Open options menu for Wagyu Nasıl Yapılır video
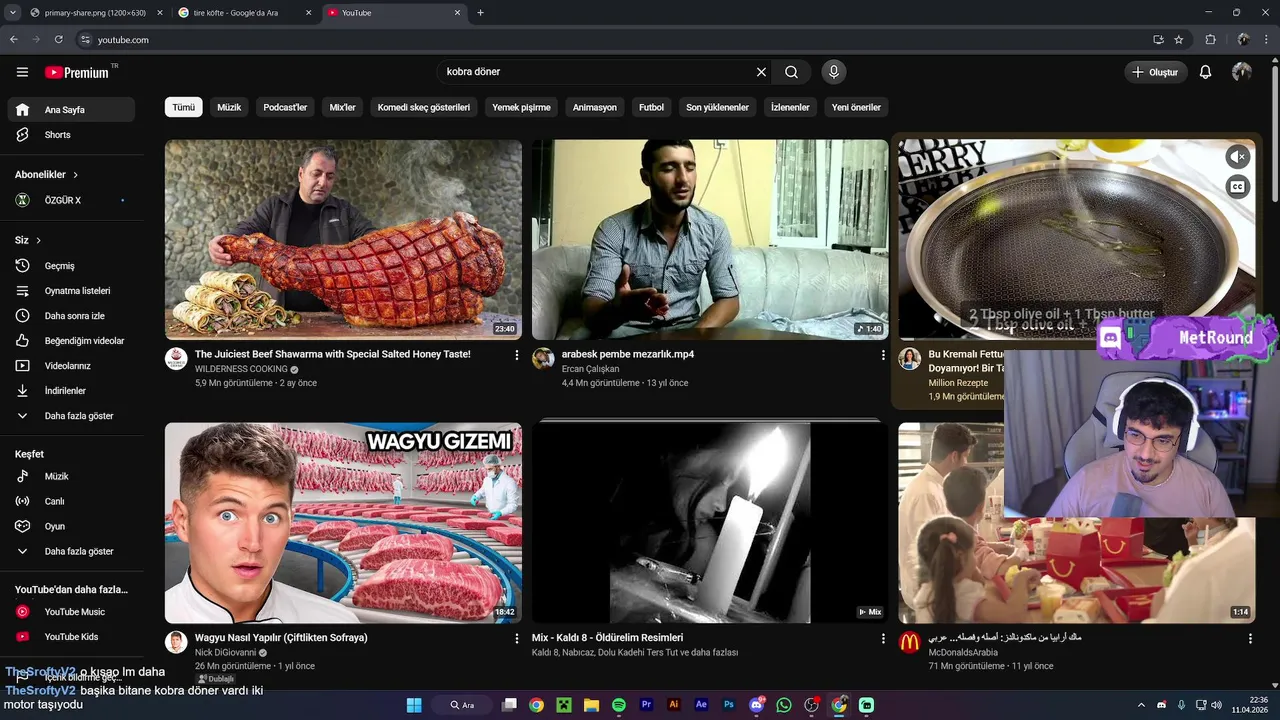 tap(517, 638)
